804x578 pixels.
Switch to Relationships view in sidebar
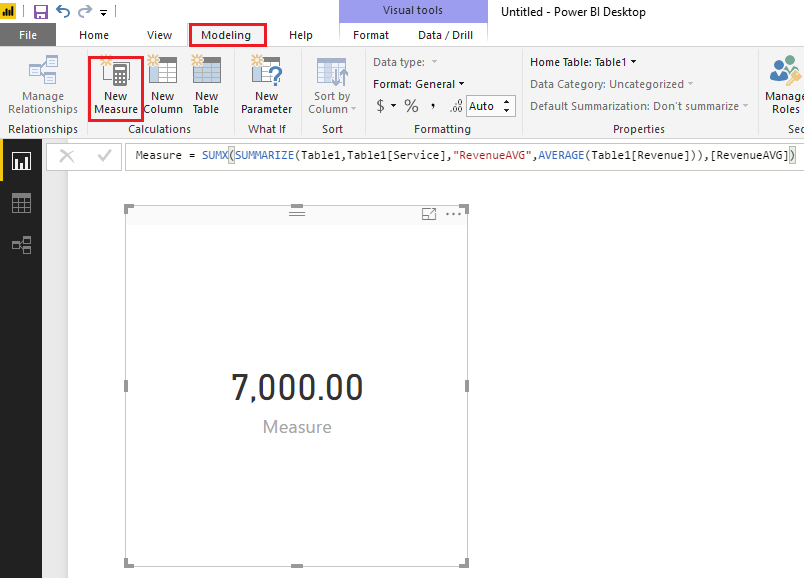pyautogui.click(x=21, y=245)
